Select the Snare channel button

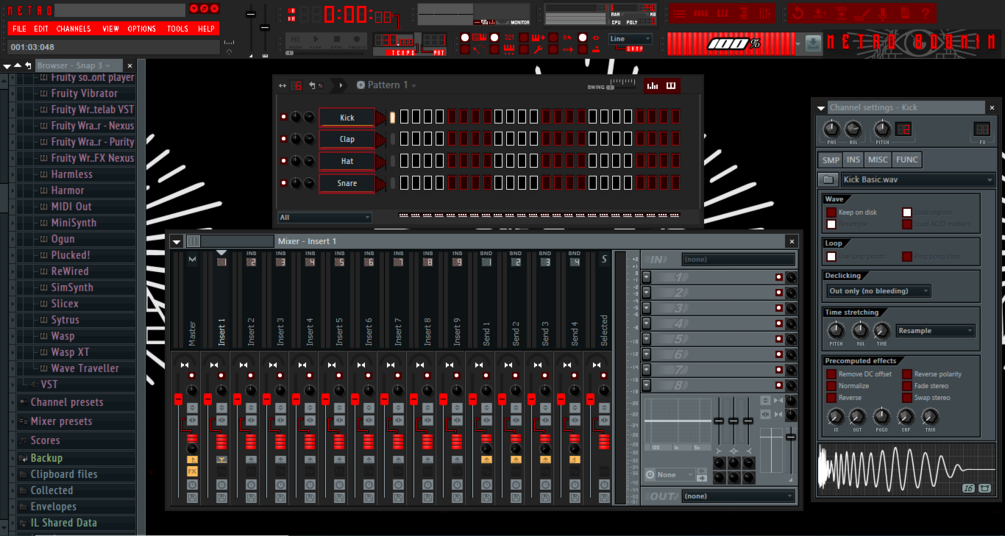coord(347,183)
